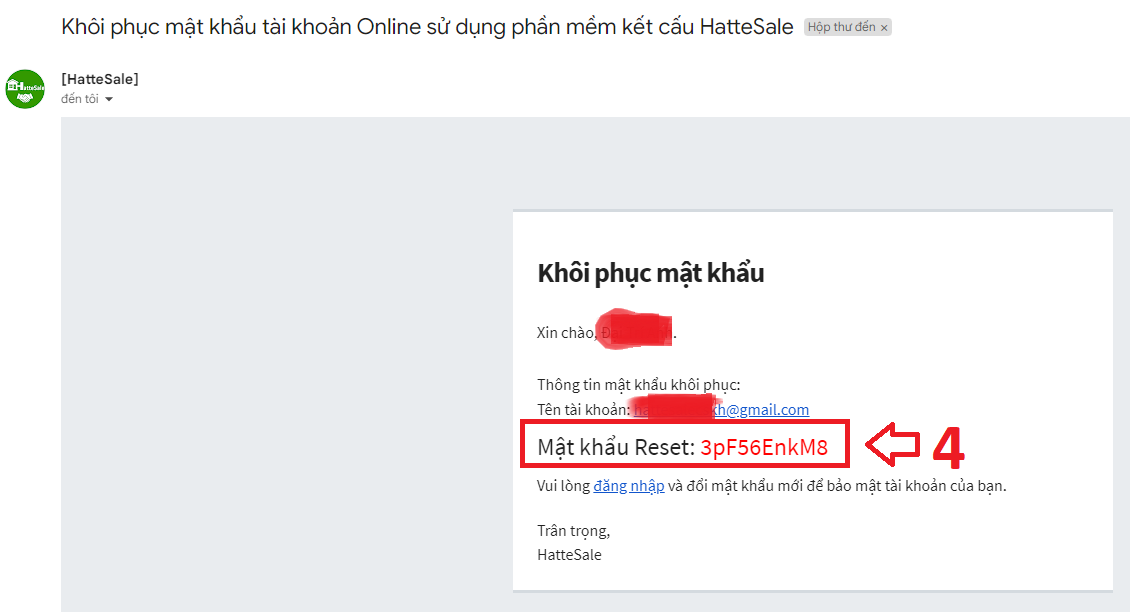Click the "Hộp thư đến" inbox label
1130x612 pixels.
click(x=841, y=27)
